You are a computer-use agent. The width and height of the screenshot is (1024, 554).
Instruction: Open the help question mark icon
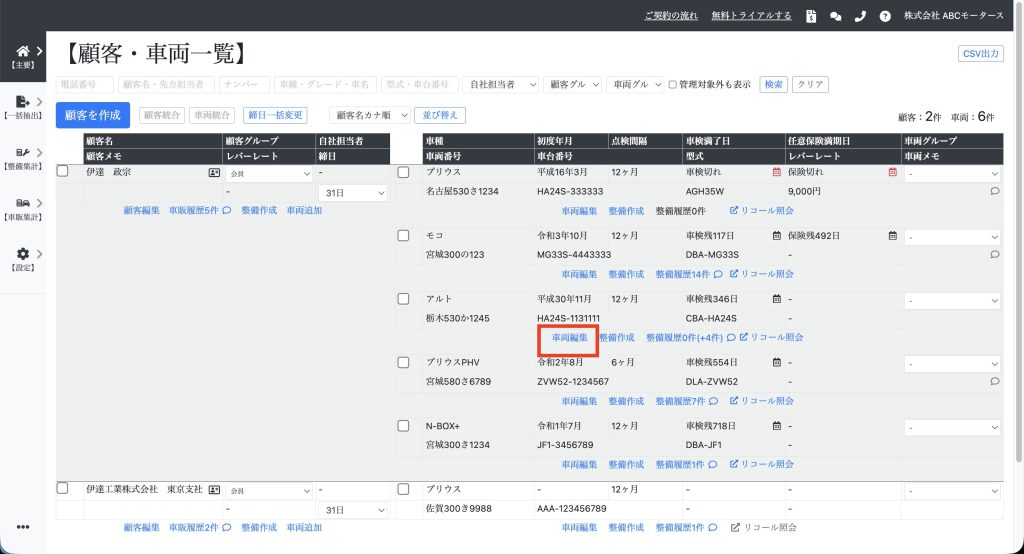[885, 16]
